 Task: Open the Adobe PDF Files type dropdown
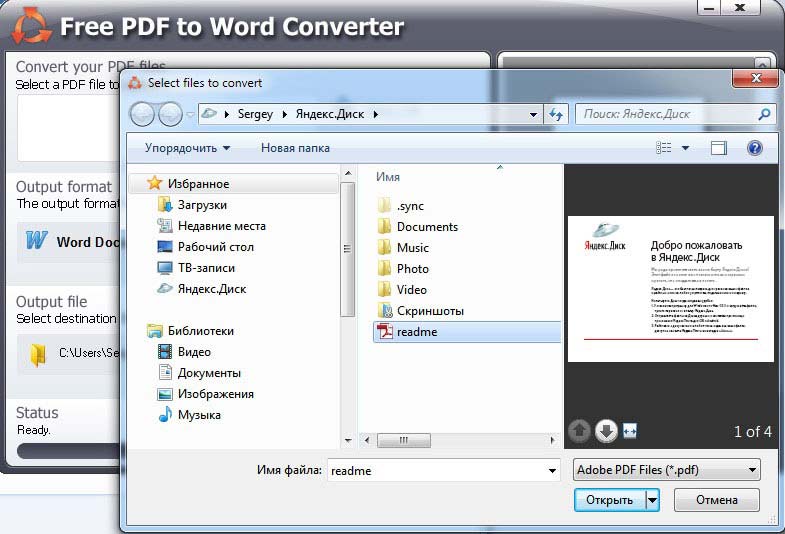click(666, 470)
